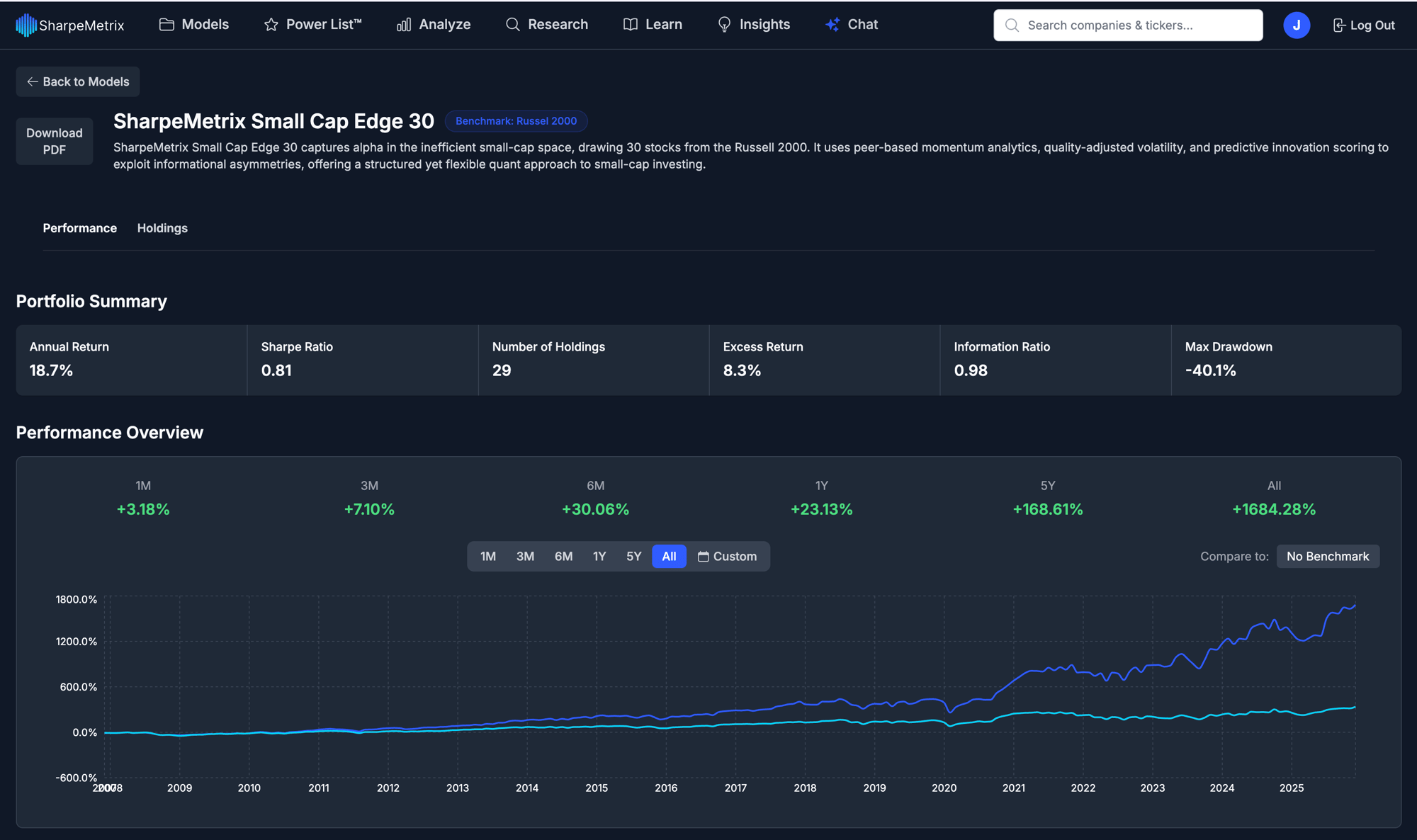
Task: Click the Power List star icon
Action: tap(271, 25)
